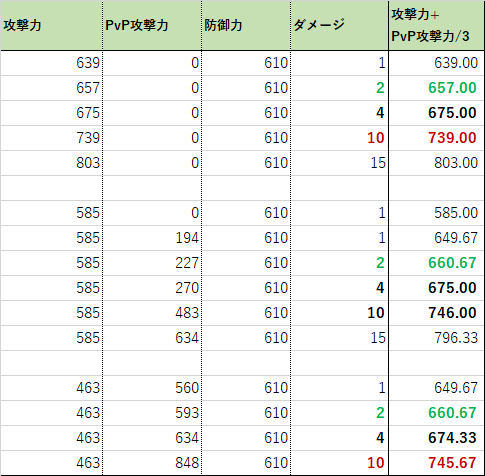Click attack value 803 cell
Image resolution: width=485 pixels, height=476 pixels.
[51, 163]
